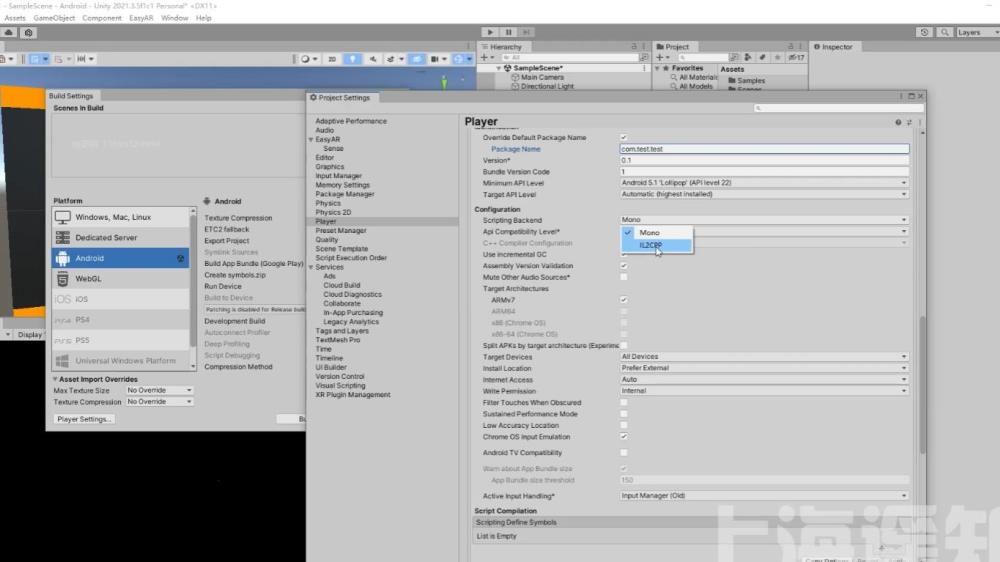Viewport: 1000px width, 562px height.
Task: Toggle scene visibility of hidden objects icon
Action: click(416, 59)
